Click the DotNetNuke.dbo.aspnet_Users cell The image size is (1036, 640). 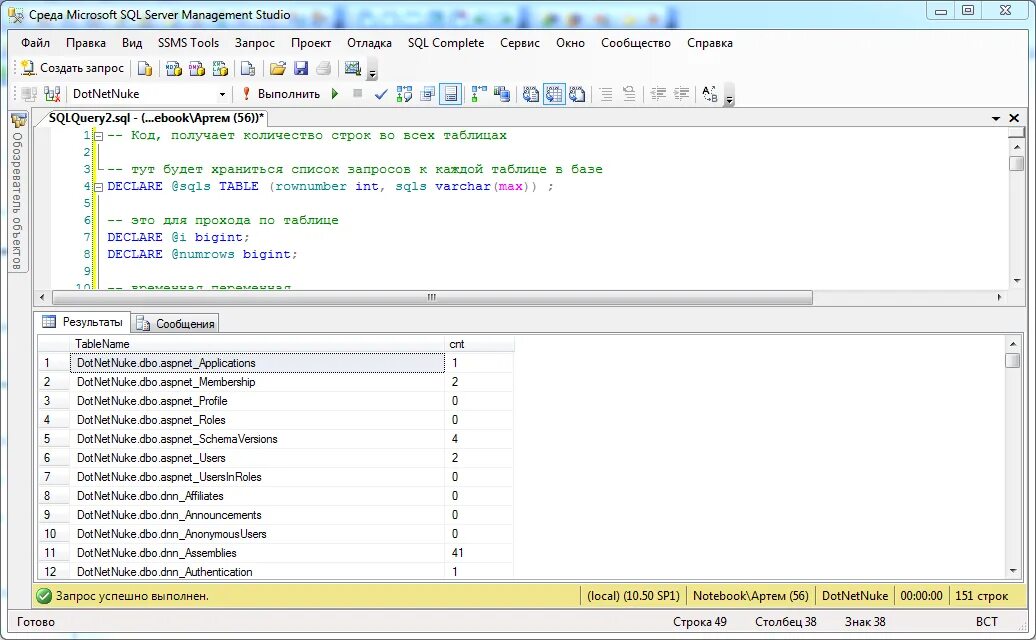tap(257, 458)
